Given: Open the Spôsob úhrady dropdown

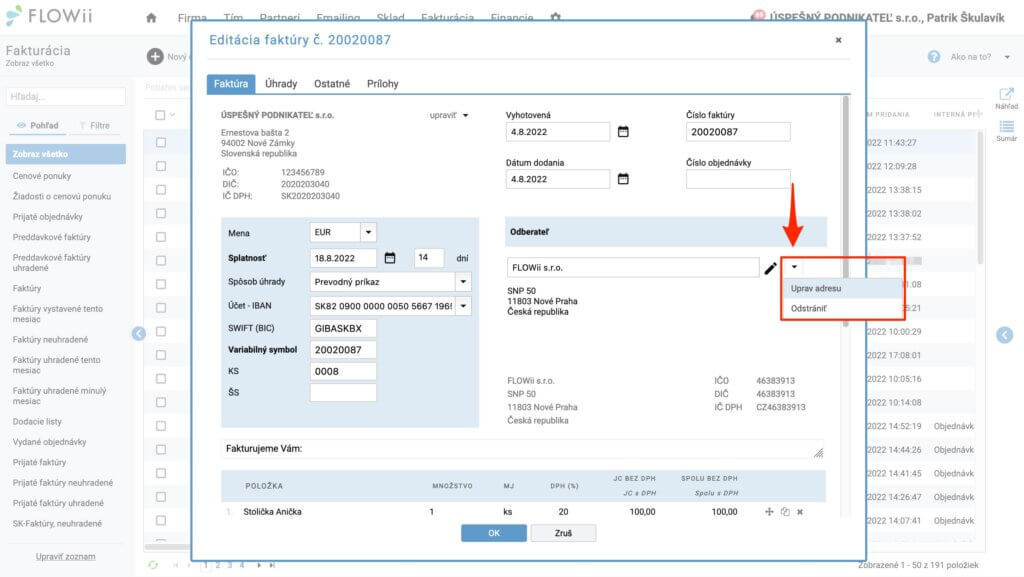Looking at the screenshot, I should 463,282.
